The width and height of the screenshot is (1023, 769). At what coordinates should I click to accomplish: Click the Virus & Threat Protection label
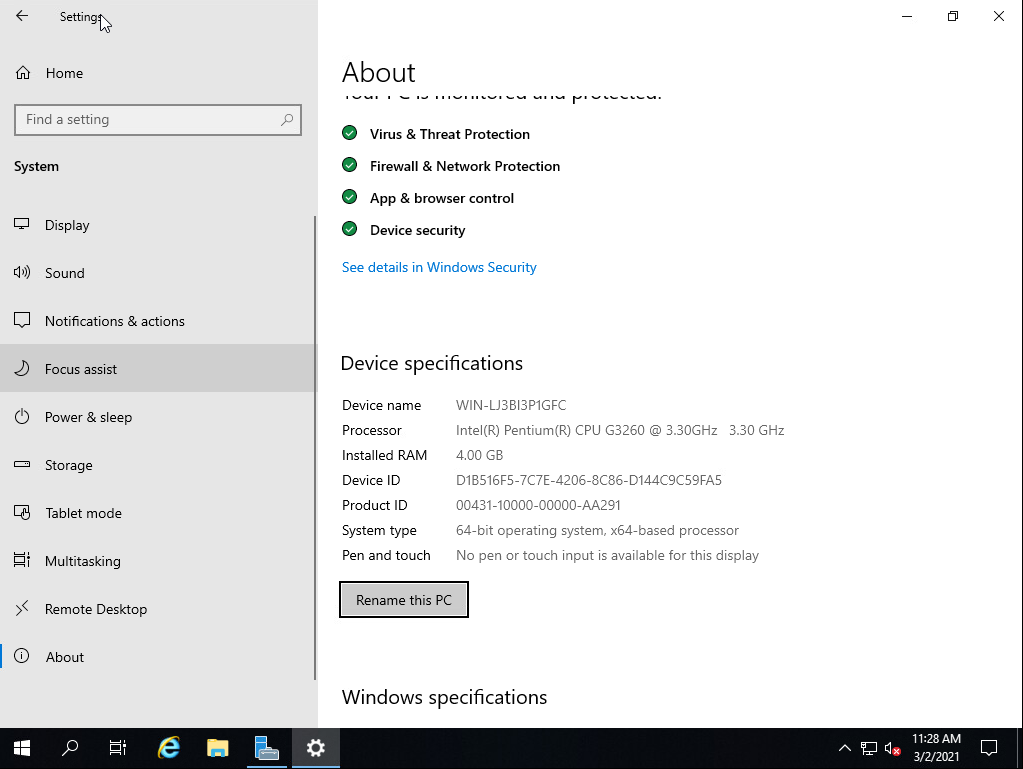(450, 134)
